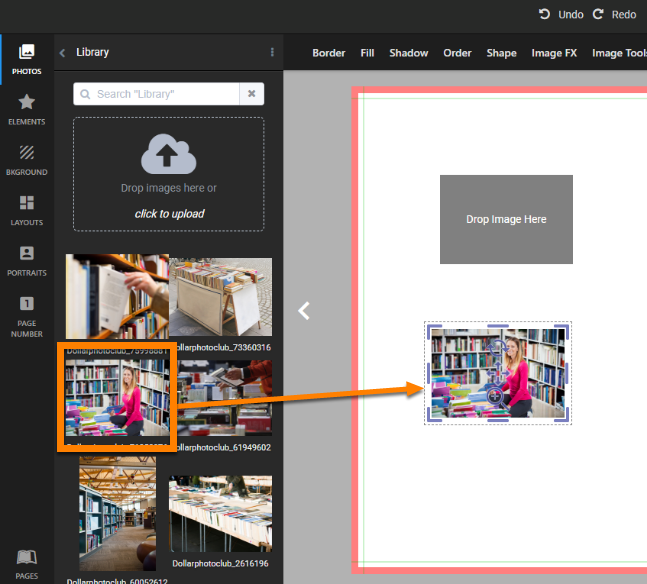Open the Library three-dot options menu

pos(272,52)
